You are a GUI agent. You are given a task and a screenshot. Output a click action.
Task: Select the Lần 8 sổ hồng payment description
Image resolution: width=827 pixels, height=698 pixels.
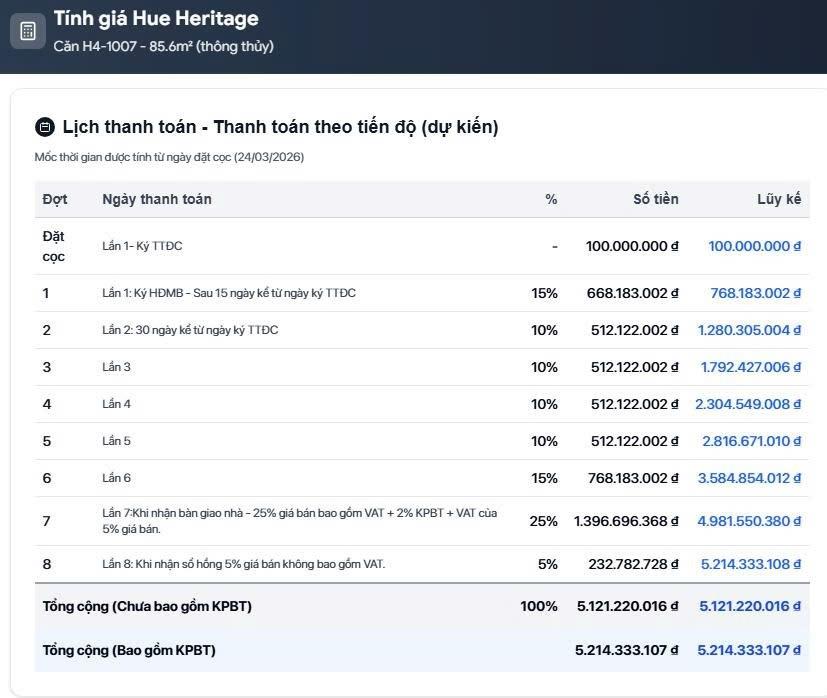point(243,564)
